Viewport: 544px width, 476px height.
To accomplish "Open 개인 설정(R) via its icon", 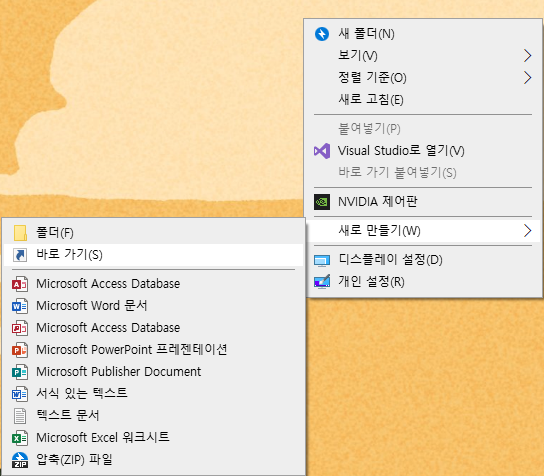I will tap(322, 282).
